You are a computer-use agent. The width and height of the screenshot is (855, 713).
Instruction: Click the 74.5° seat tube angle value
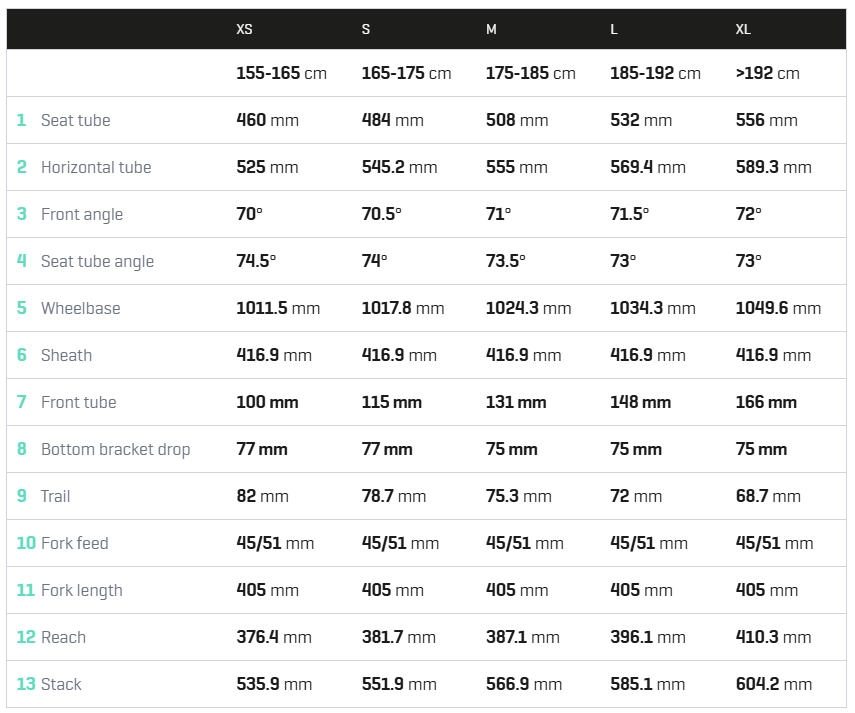(x=256, y=261)
